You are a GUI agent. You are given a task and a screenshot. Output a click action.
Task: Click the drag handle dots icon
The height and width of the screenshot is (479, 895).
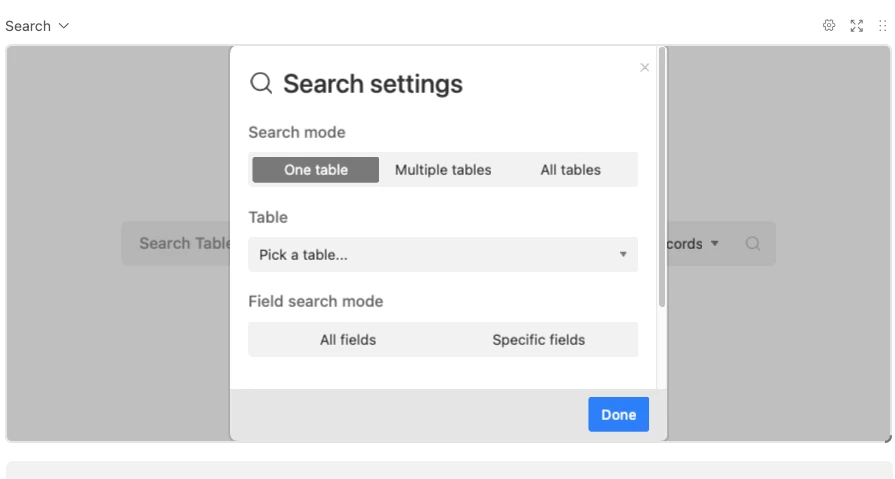pyautogui.click(x=882, y=26)
